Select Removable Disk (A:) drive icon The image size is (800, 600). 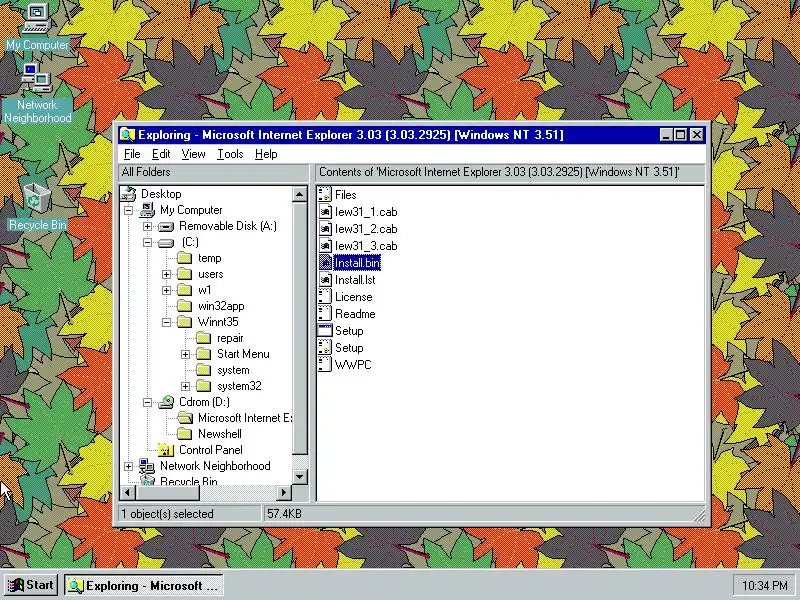point(166,226)
